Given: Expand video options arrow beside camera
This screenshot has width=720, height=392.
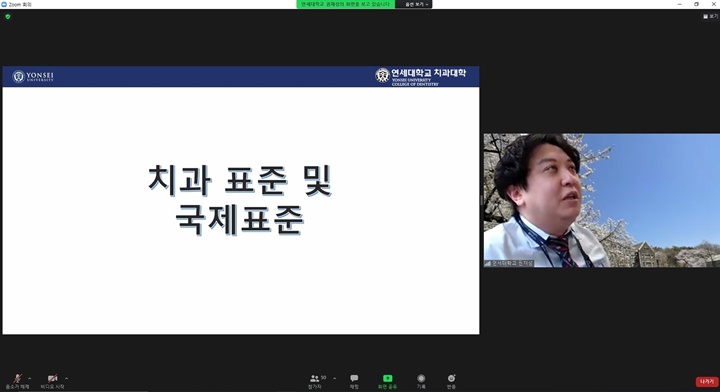Looking at the screenshot, I should 67,379.
